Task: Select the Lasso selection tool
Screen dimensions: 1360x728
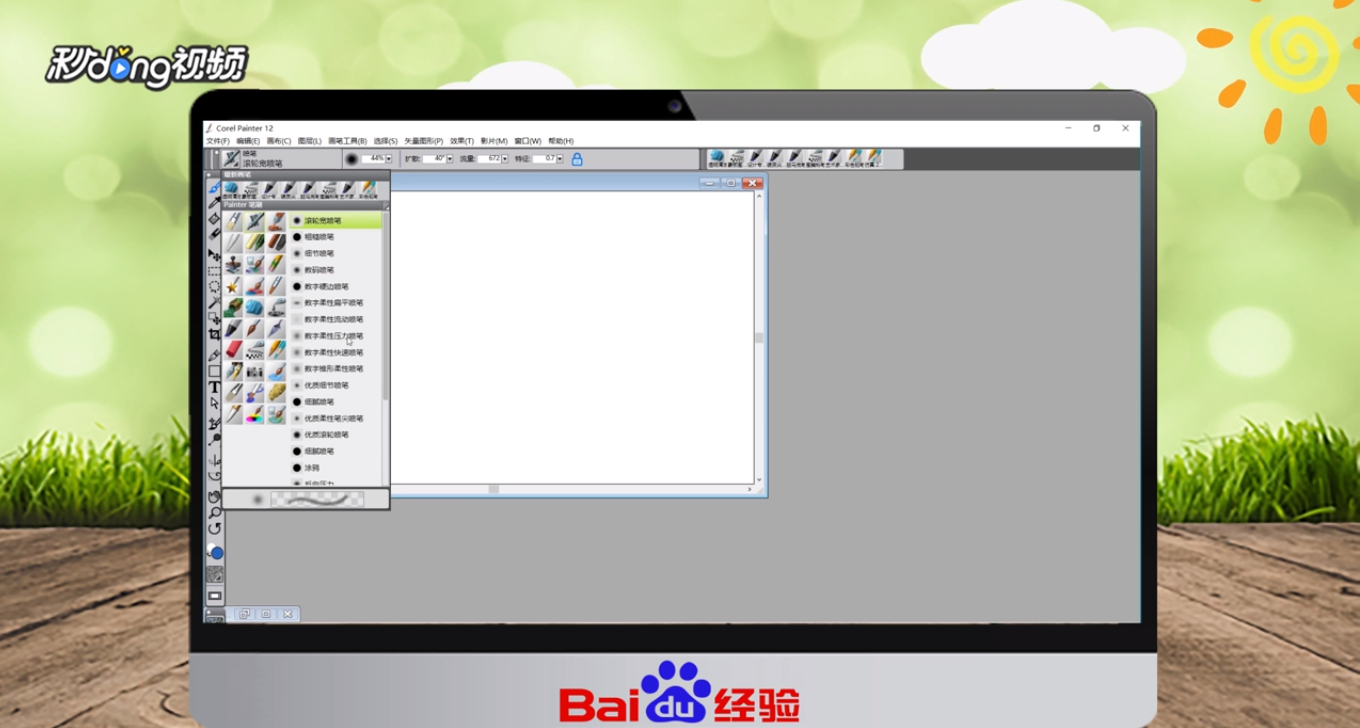Action: pos(214,286)
